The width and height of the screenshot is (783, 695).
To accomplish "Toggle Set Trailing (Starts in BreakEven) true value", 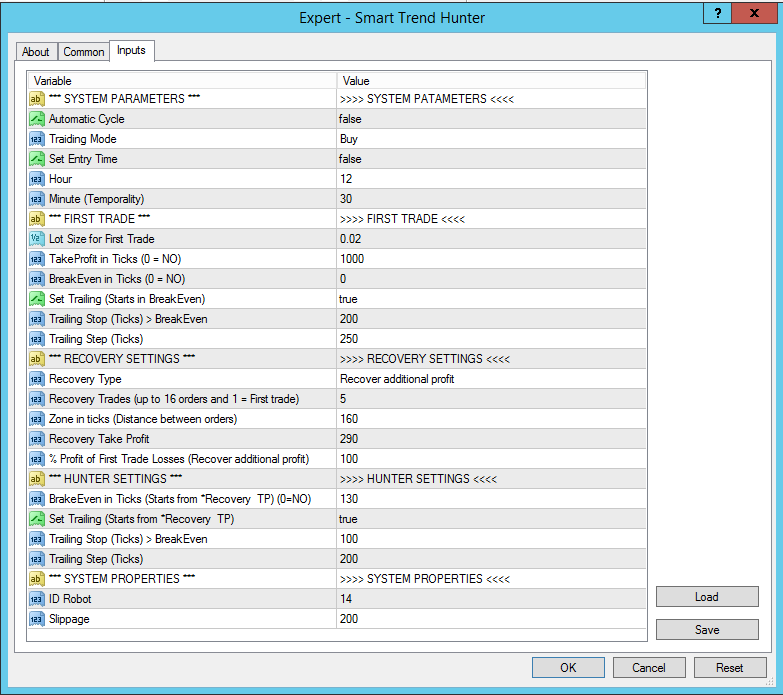I will click(490, 299).
